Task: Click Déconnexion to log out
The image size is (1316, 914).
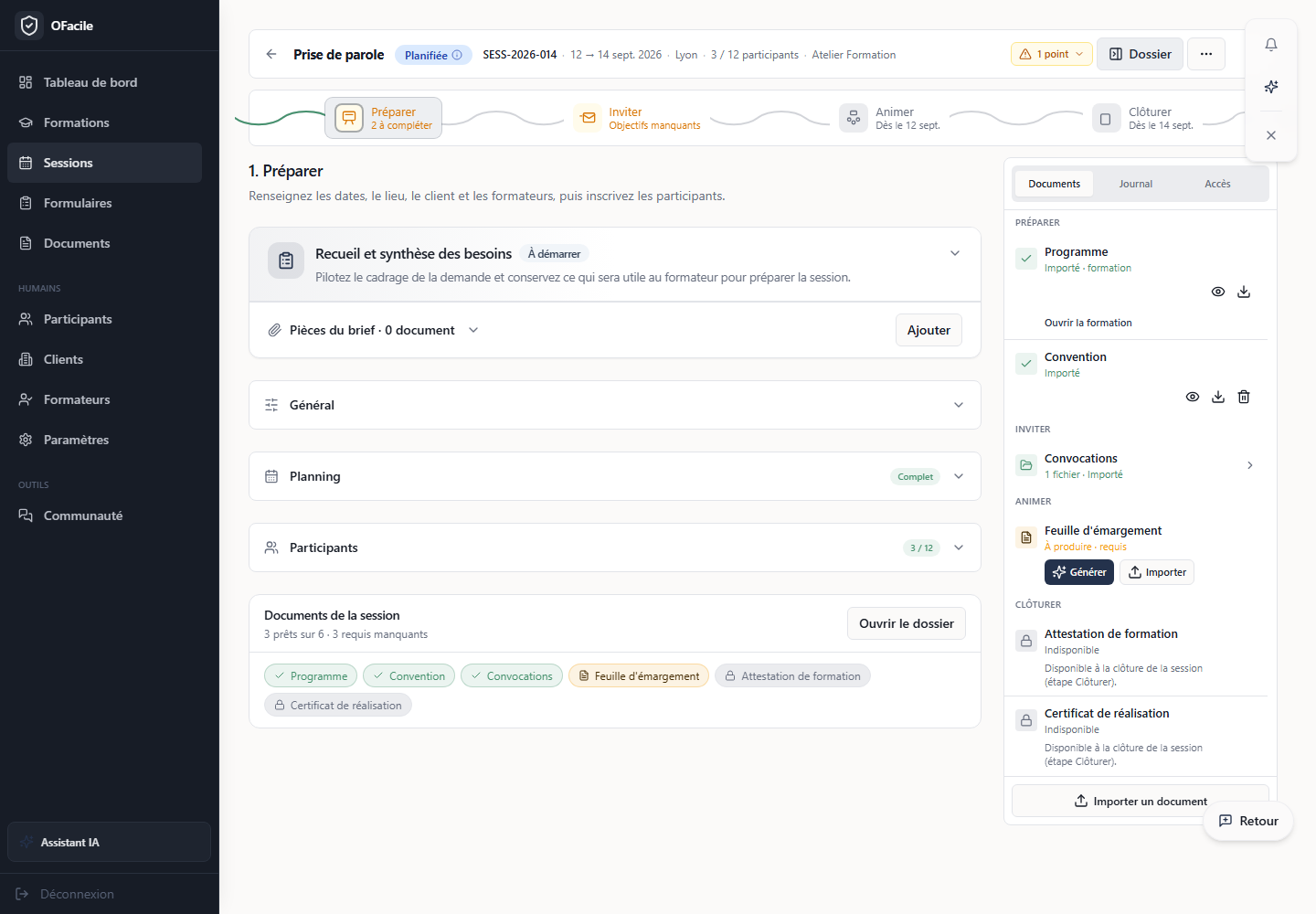Action: pos(65,894)
